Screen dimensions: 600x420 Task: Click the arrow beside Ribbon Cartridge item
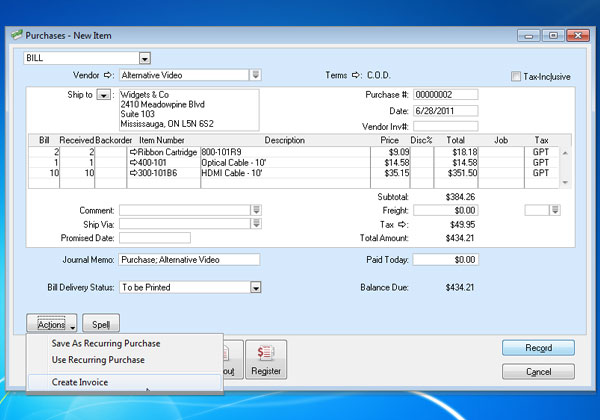(x=134, y=152)
